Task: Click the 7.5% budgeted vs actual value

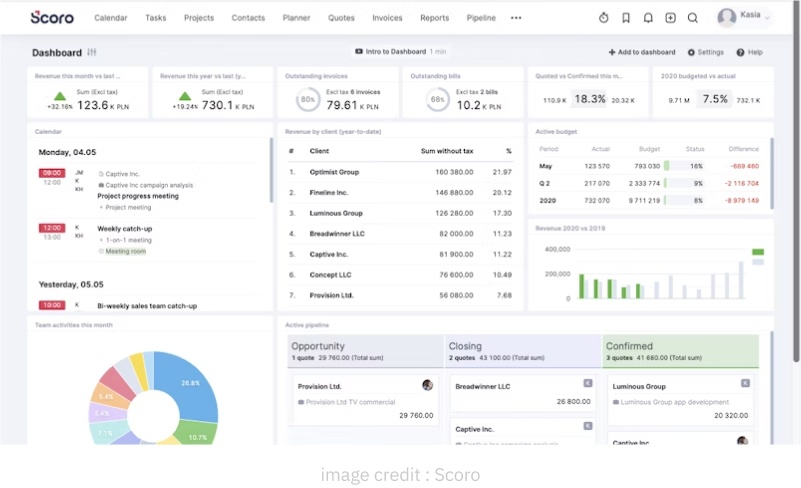Action: (x=715, y=99)
